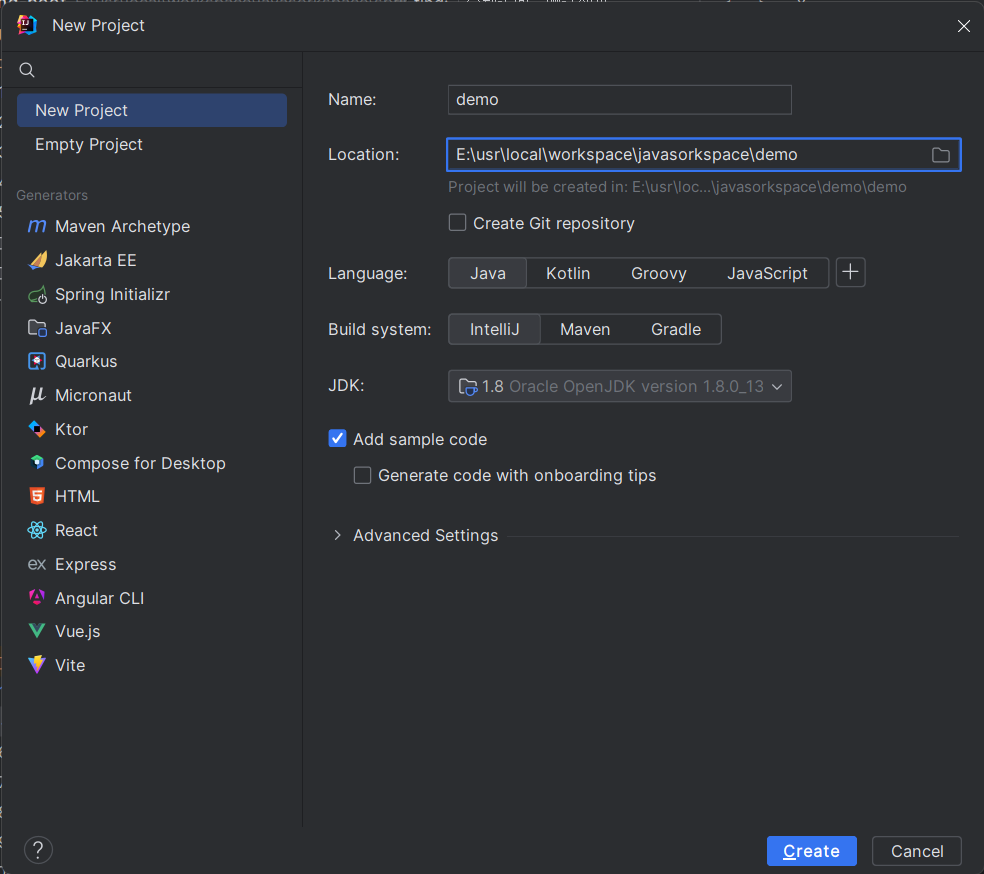The height and width of the screenshot is (874, 984).
Task: Click the React atom icon
Action: coord(37,530)
